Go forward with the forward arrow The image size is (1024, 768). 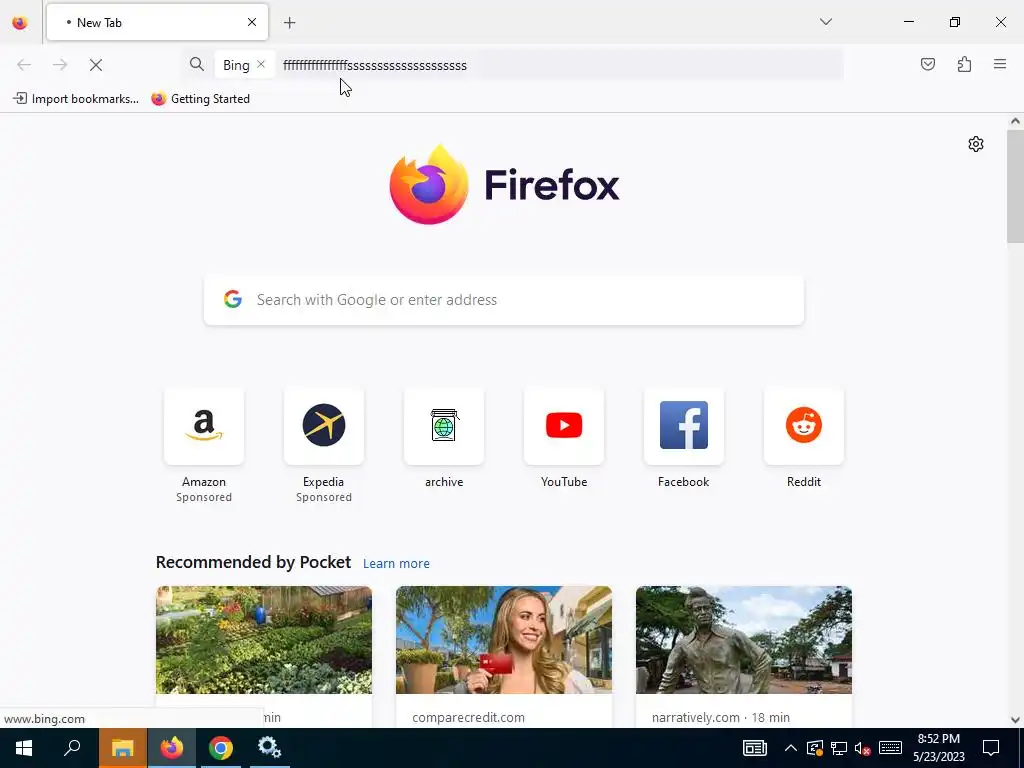(60, 65)
